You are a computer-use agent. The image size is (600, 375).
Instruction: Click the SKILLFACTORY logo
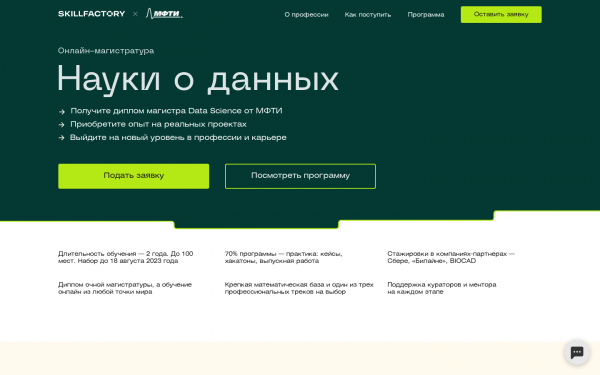click(91, 14)
